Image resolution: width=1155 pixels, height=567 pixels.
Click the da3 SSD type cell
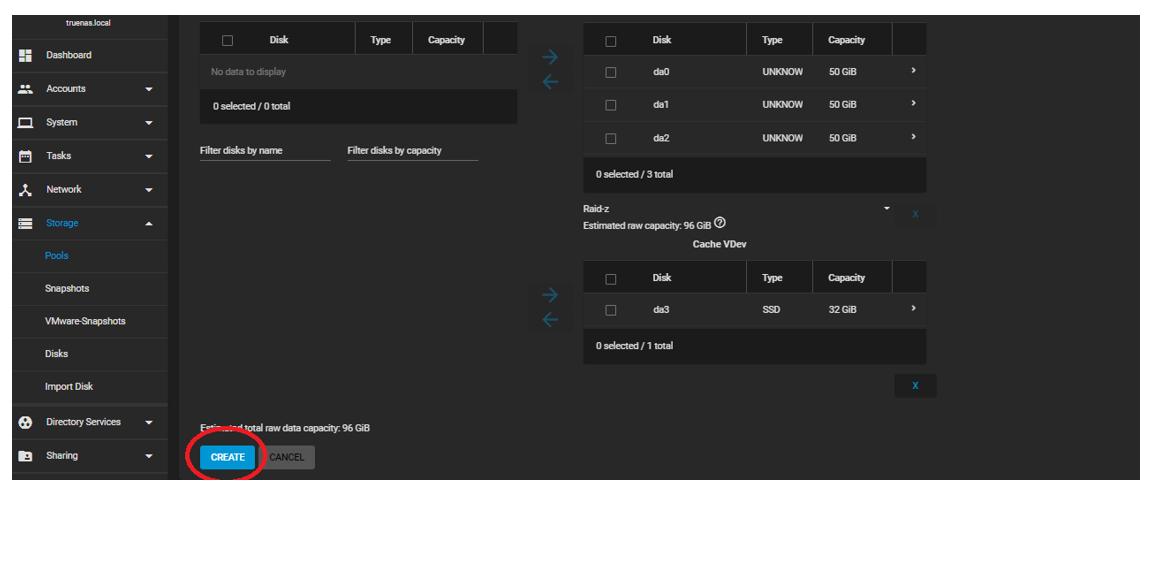click(771, 310)
